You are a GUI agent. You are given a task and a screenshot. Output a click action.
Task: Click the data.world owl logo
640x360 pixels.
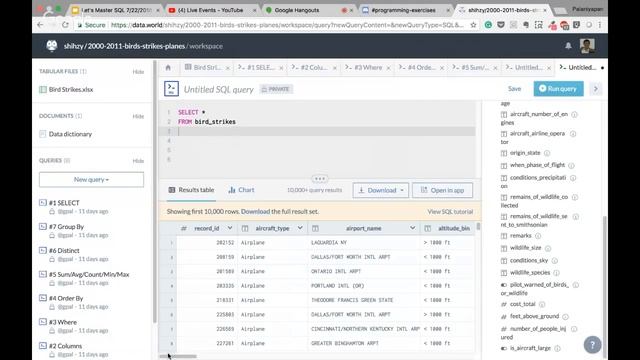pyautogui.click(x=52, y=46)
